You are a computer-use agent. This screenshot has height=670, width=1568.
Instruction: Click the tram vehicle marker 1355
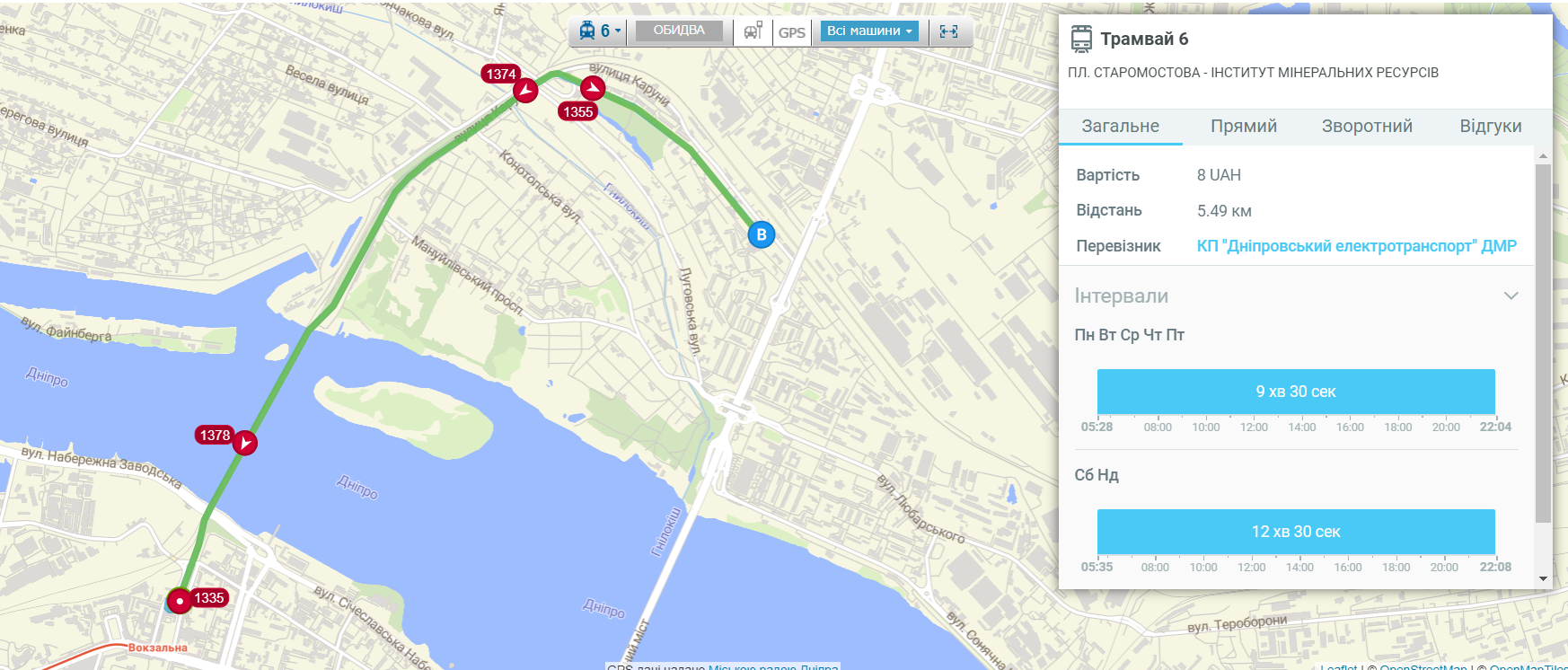pos(593,88)
